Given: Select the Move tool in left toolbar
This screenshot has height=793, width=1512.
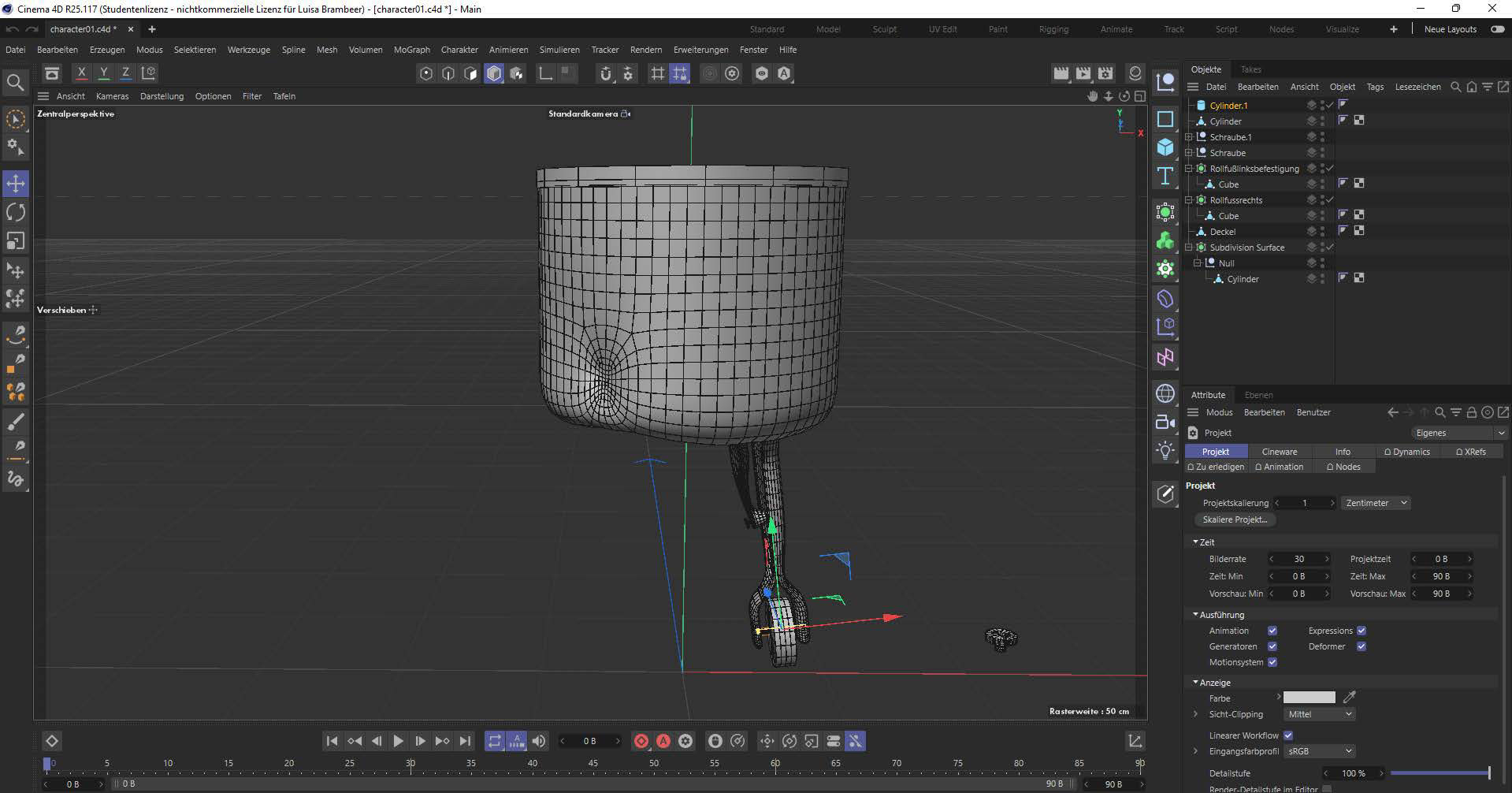Looking at the screenshot, I should (x=16, y=184).
